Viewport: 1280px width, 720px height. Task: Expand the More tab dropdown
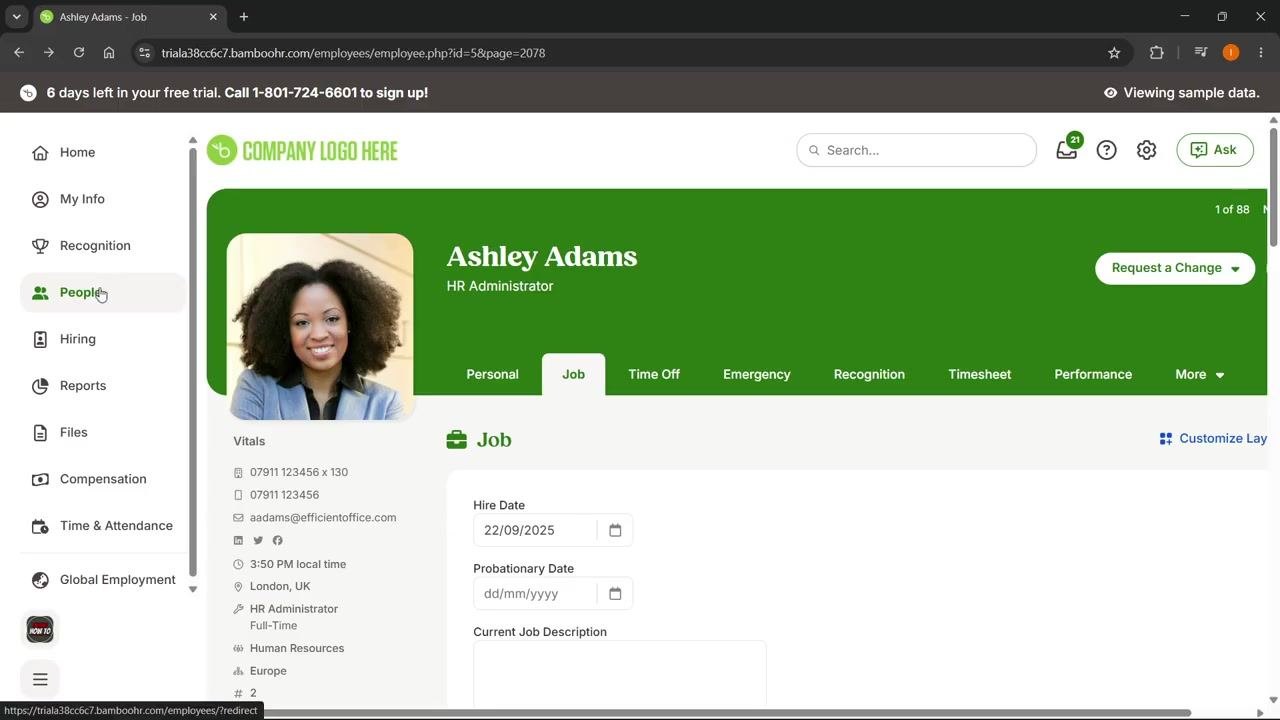[1200, 375]
